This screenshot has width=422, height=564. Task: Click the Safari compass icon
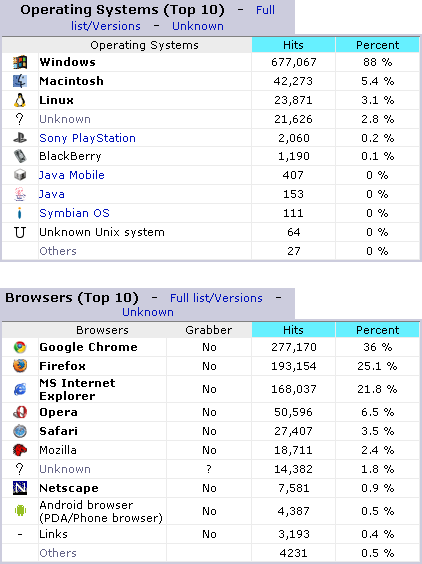tap(20, 431)
